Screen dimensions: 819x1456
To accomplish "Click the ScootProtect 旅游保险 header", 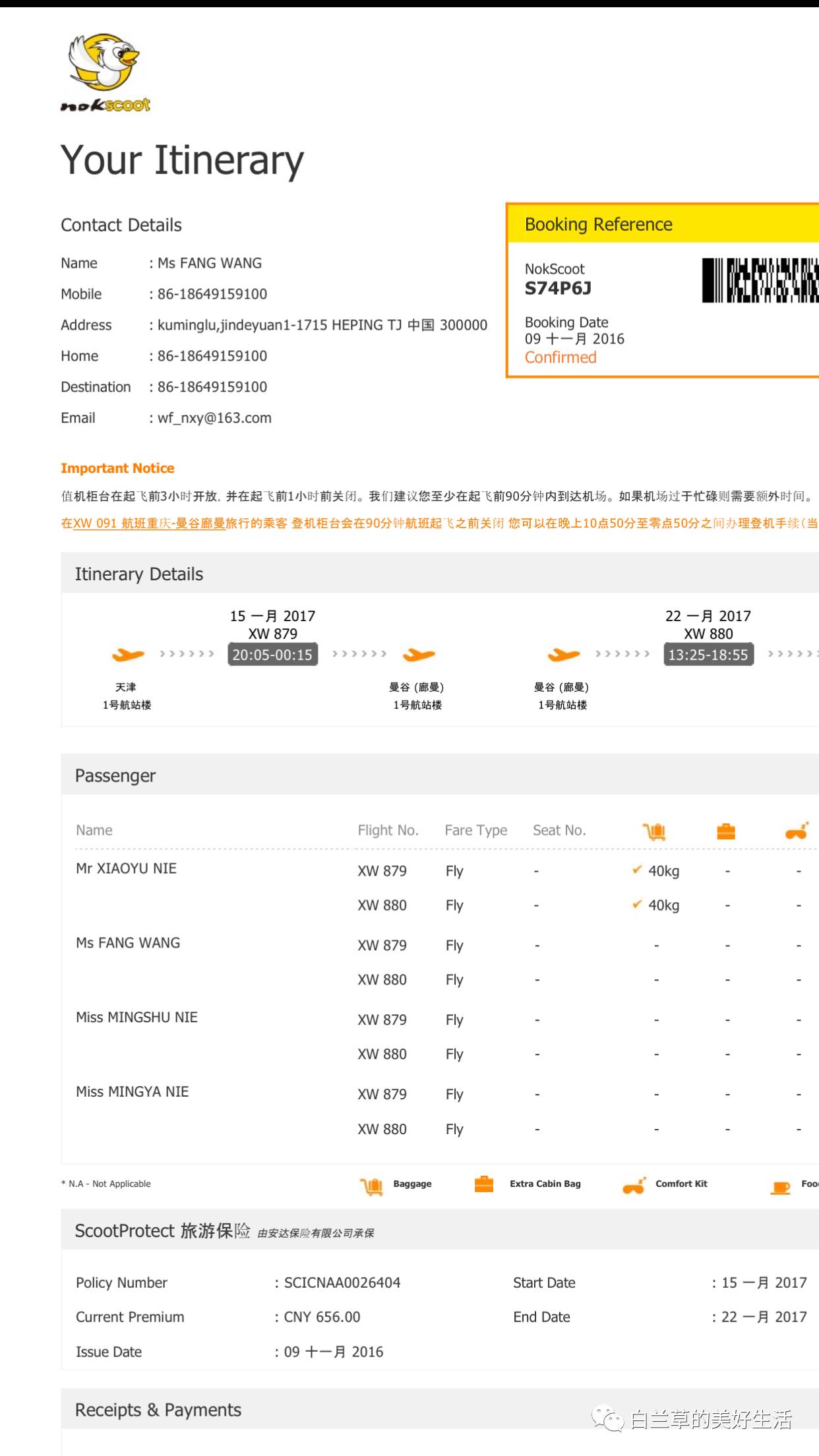I will tap(440, 1230).
